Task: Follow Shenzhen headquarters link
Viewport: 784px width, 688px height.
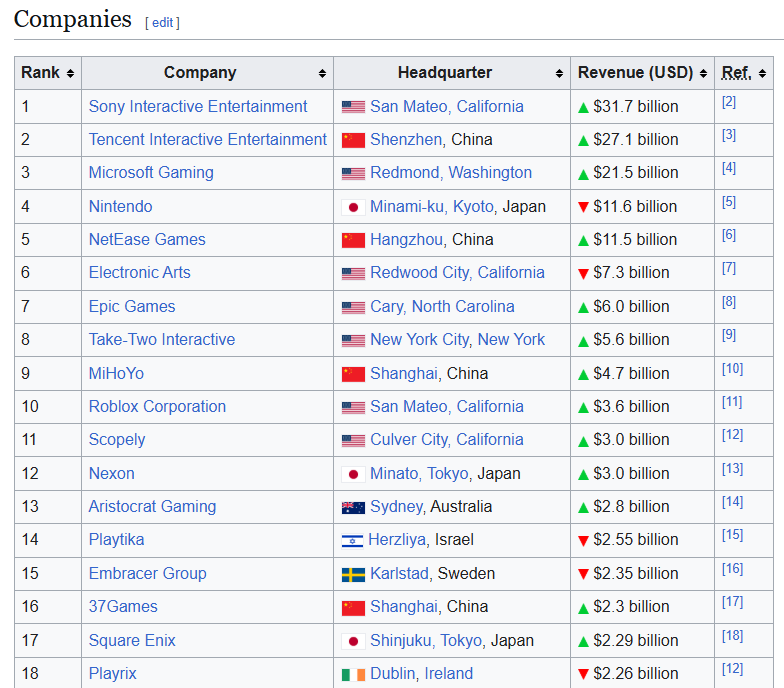Action: tap(406, 140)
